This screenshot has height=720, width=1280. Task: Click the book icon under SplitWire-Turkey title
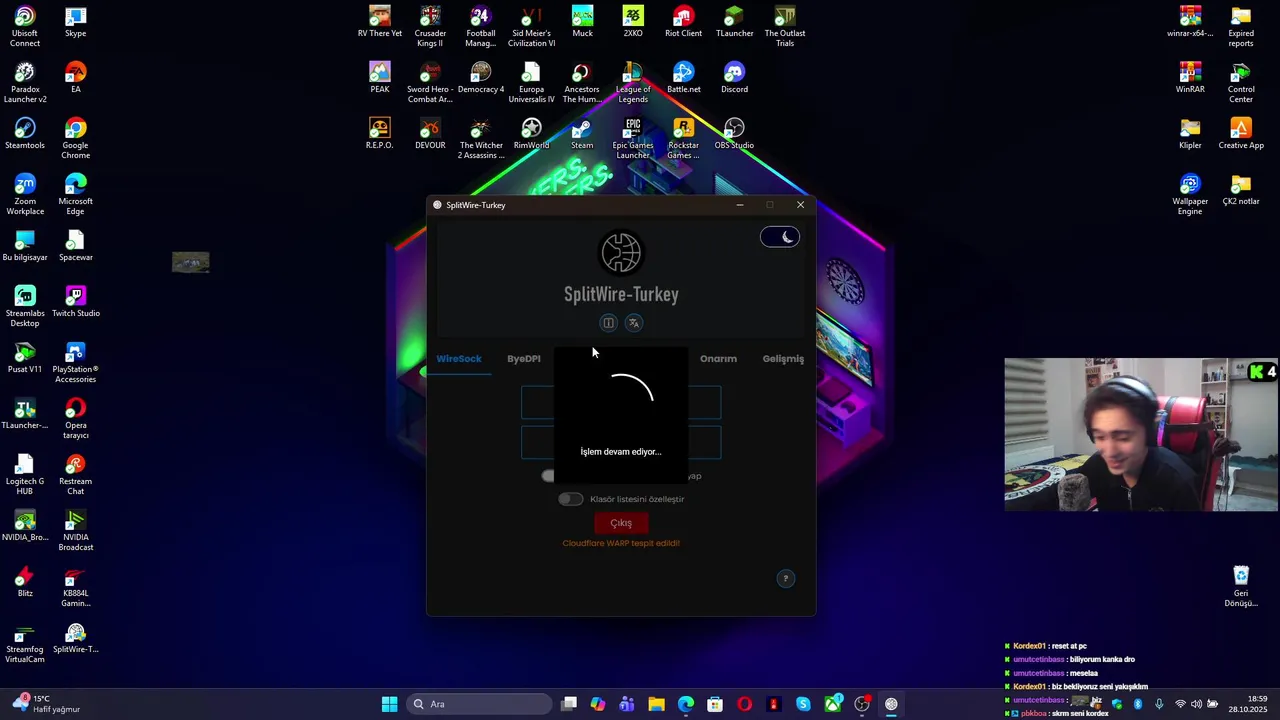point(608,323)
